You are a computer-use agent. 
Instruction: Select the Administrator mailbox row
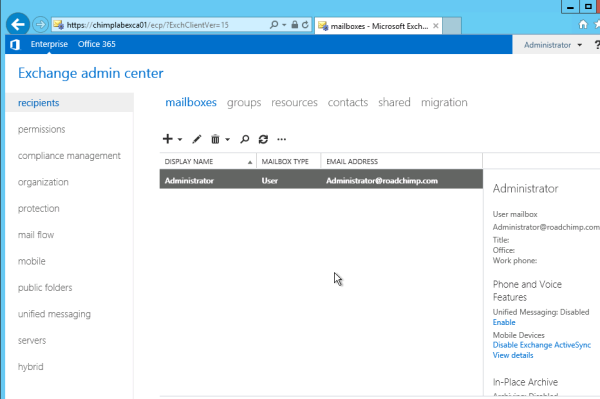point(321,179)
